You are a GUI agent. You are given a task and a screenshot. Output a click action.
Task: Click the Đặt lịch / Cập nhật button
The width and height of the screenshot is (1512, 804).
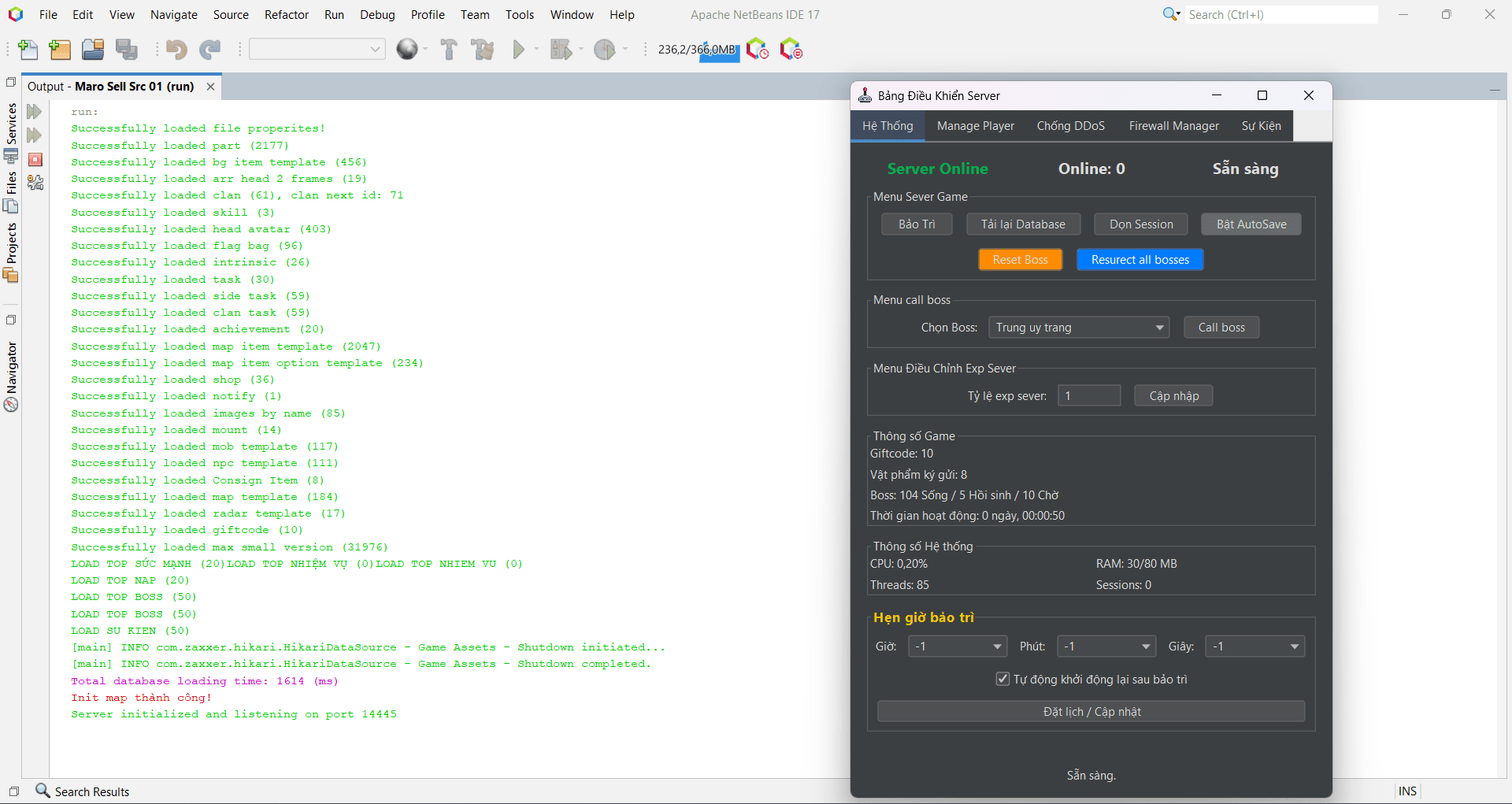click(1091, 712)
